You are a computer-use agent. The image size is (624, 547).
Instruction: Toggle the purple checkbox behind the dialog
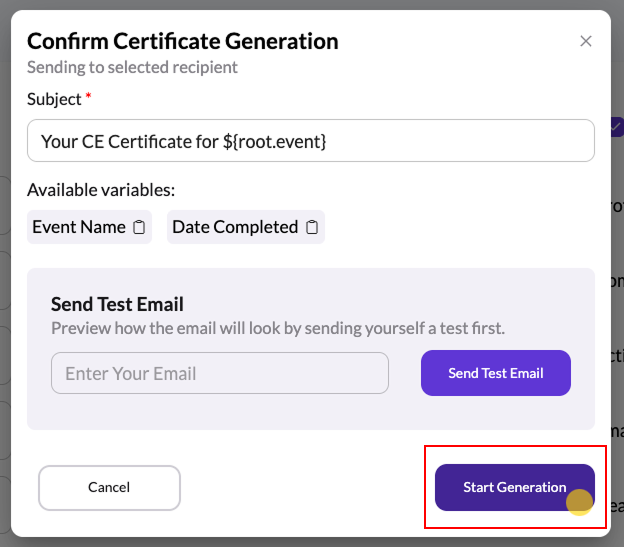tap(617, 127)
